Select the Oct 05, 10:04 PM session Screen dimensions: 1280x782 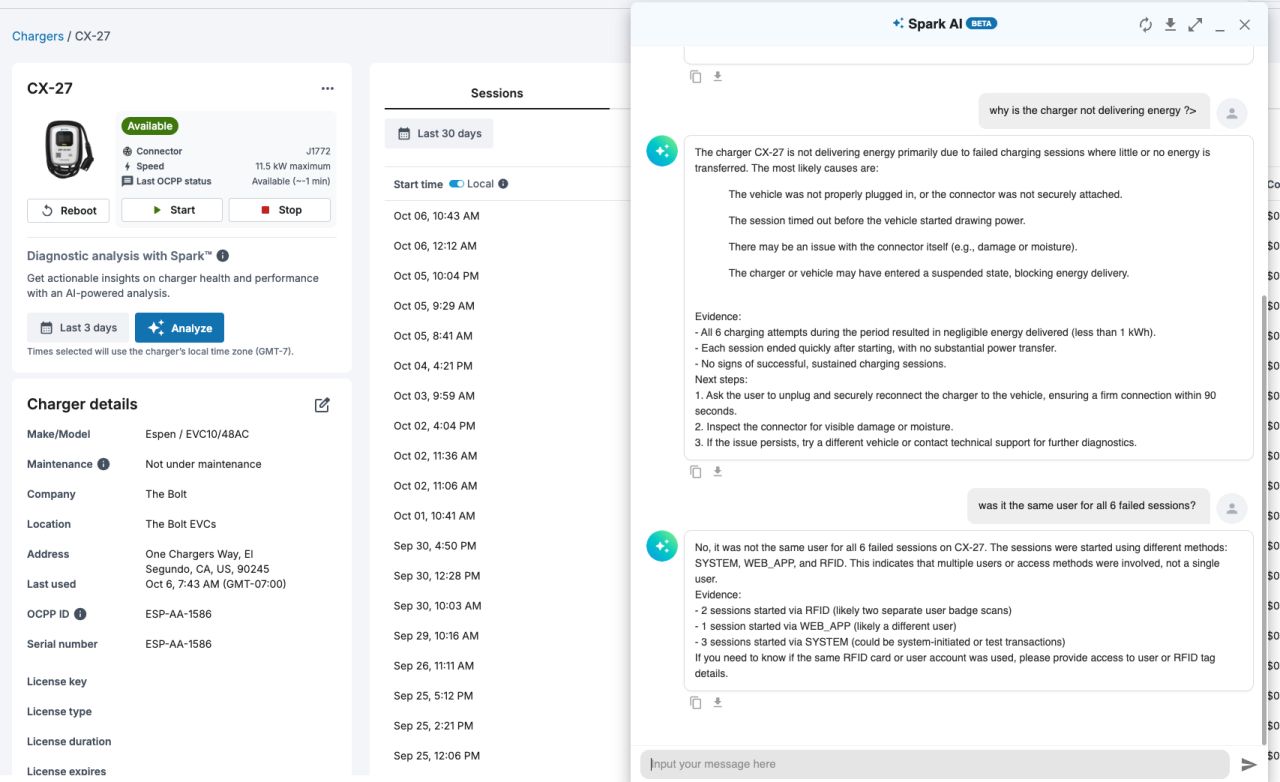click(436, 276)
